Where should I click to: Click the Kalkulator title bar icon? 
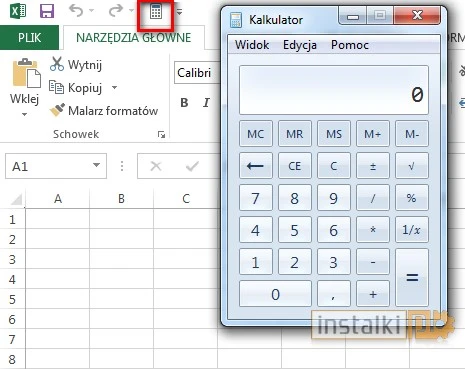[x=236, y=20]
